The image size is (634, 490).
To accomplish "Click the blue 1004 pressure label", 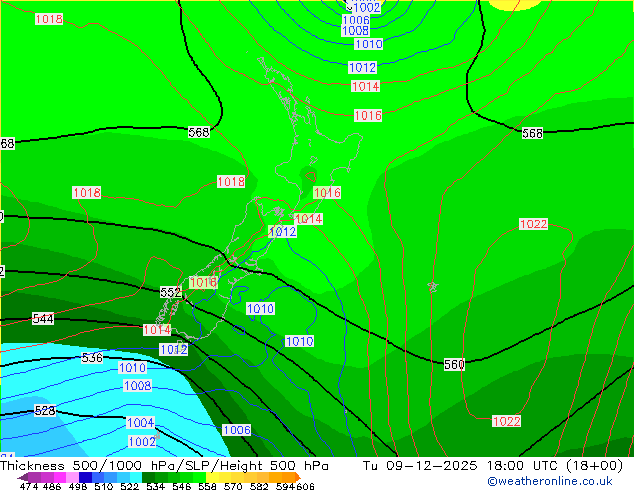I will click(x=140, y=423).
